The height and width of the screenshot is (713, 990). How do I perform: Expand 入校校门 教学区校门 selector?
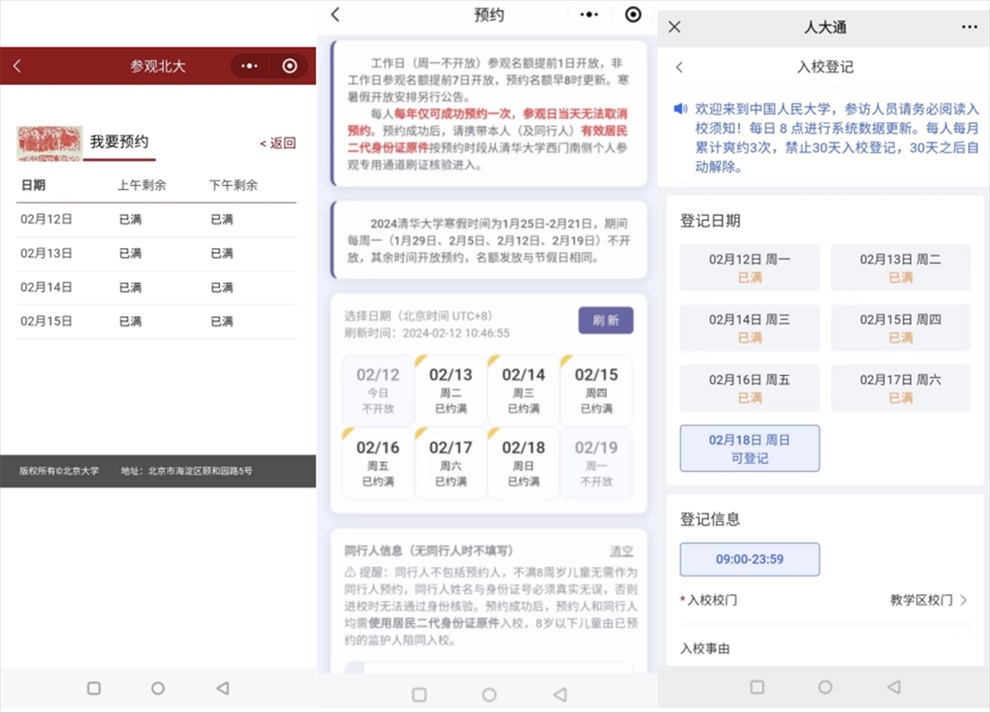[x=929, y=600]
